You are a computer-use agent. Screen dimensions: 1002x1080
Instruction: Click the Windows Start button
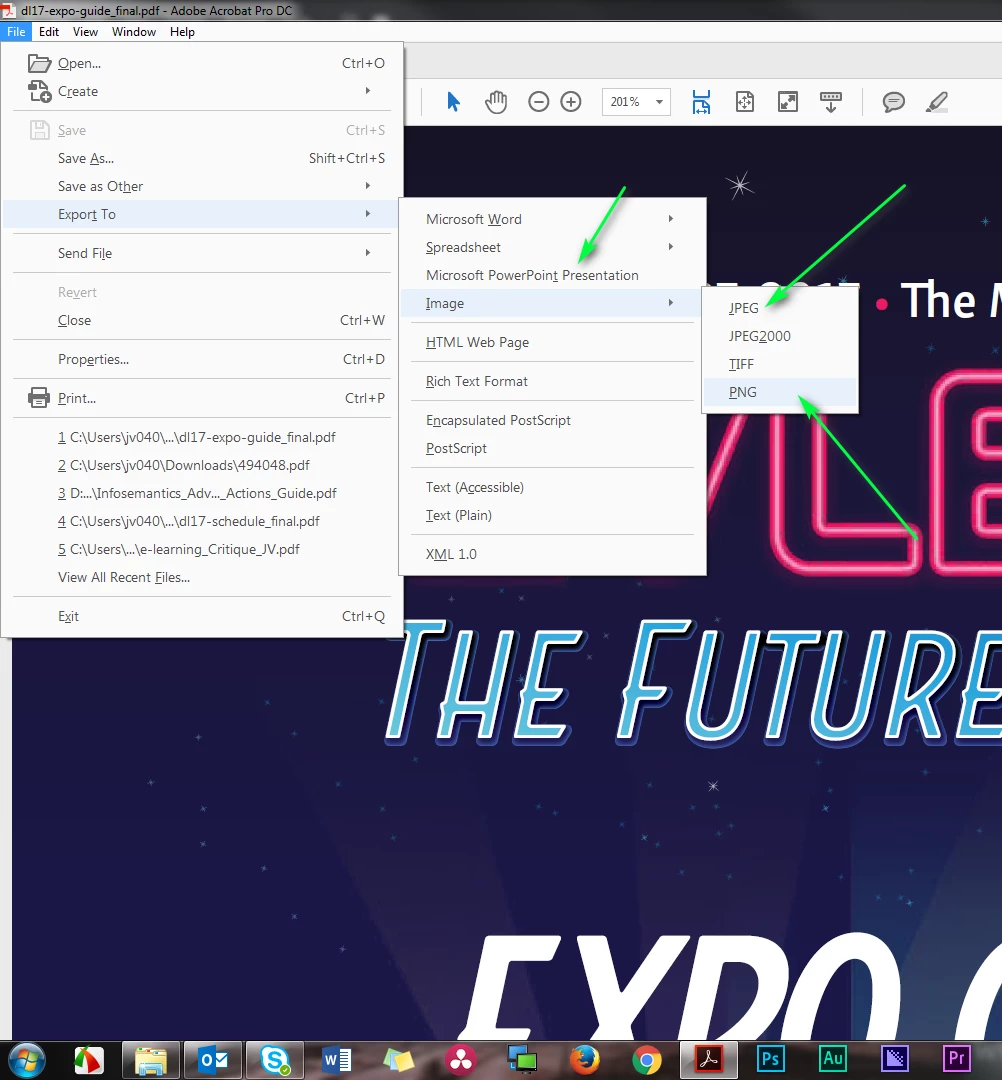point(27,1060)
